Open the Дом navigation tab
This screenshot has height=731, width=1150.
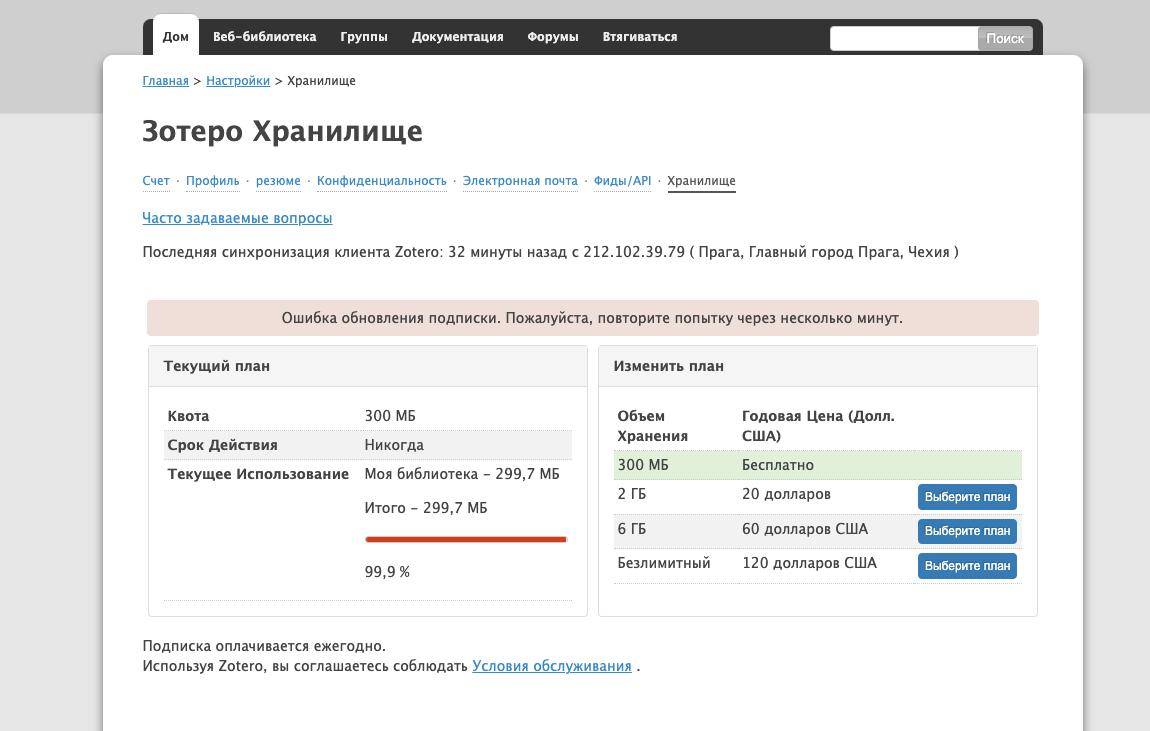pyautogui.click(x=175, y=37)
